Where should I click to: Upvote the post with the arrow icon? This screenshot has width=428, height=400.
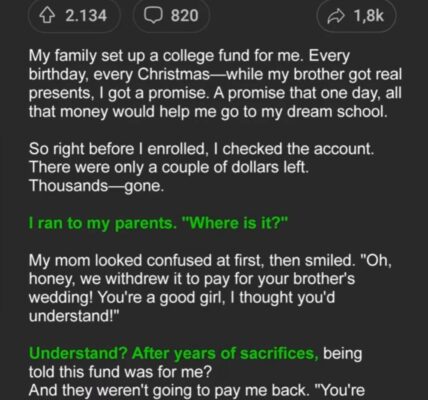coord(46,16)
